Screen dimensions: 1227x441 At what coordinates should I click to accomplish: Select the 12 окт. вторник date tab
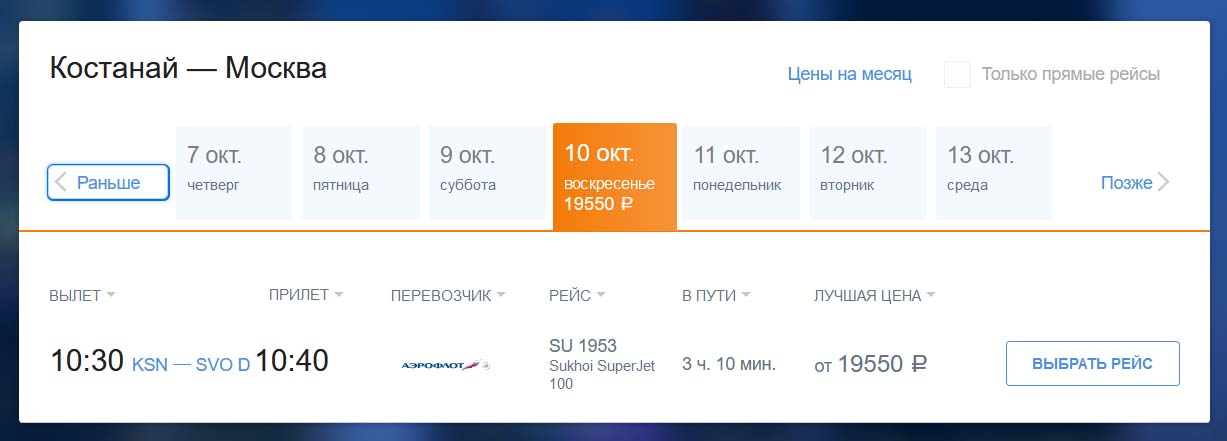(x=868, y=173)
